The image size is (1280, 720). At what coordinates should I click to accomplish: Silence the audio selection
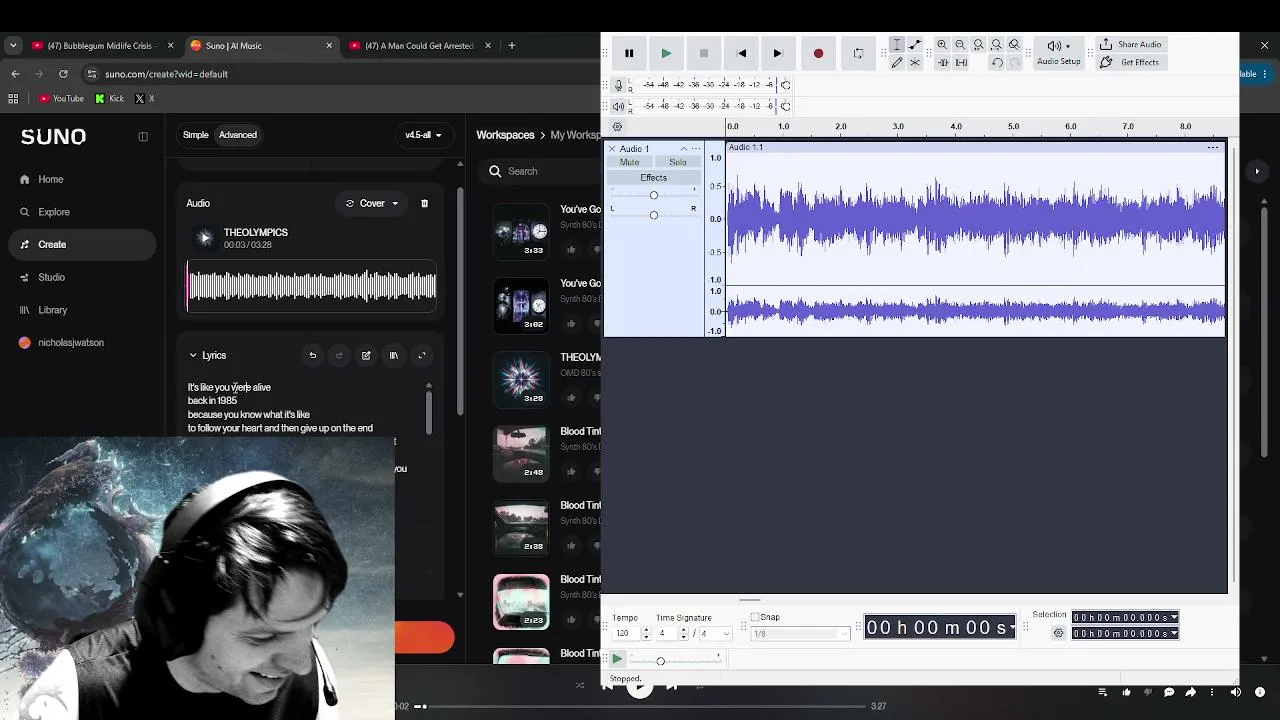[x=961, y=63]
